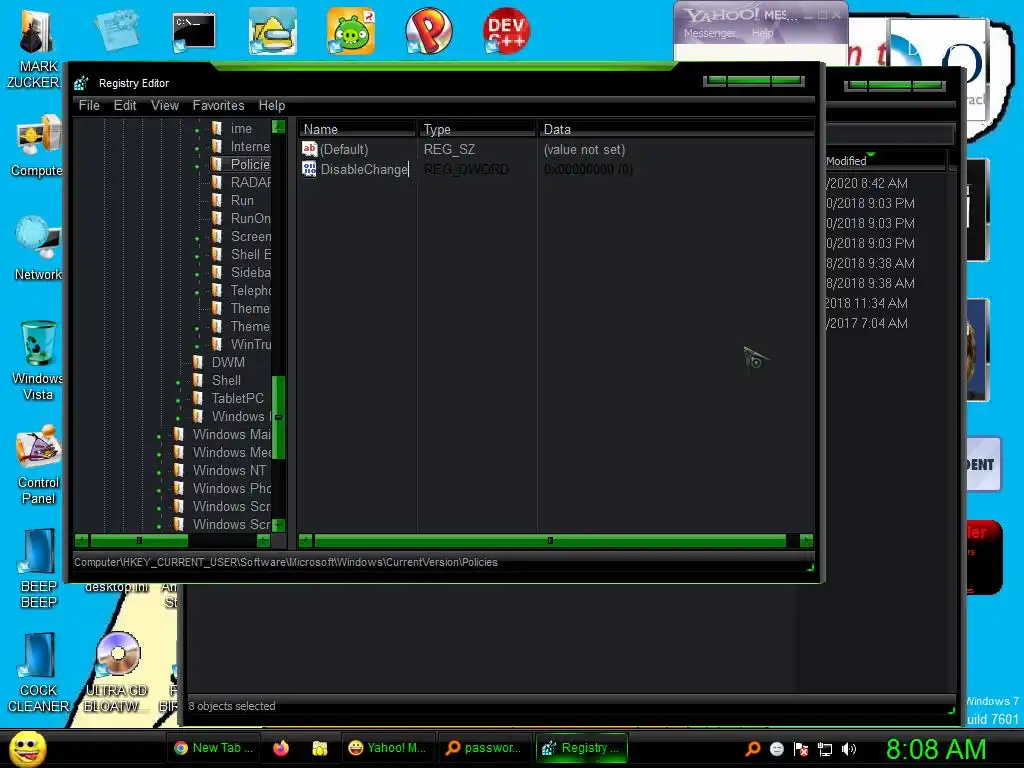The height and width of the screenshot is (768, 1024).
Task: Click the tree pane horizontal scrollbar thumb
Action: pos(139,540)
